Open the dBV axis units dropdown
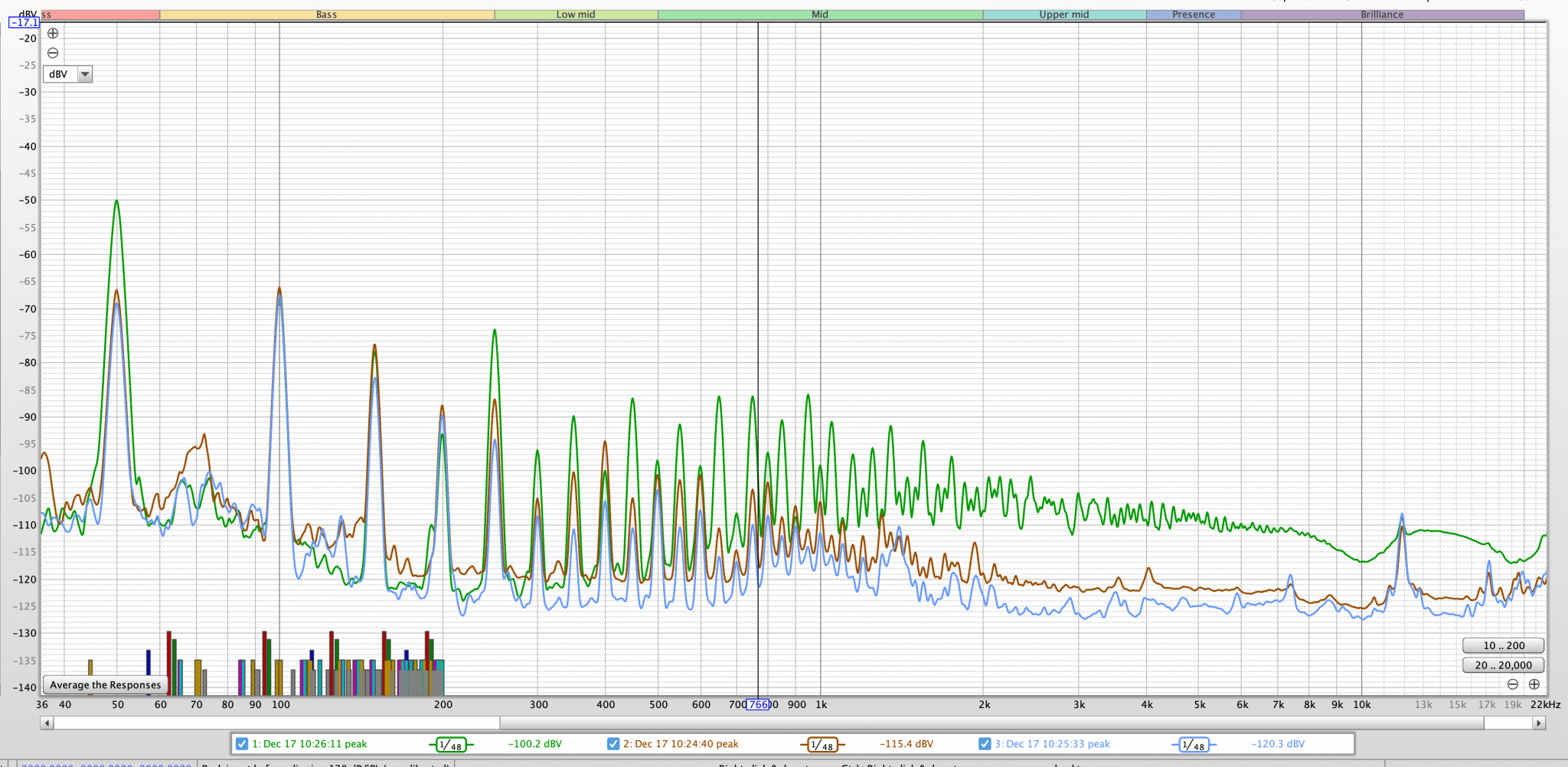This screenshot has width=1568, height=767. point(68,74)
